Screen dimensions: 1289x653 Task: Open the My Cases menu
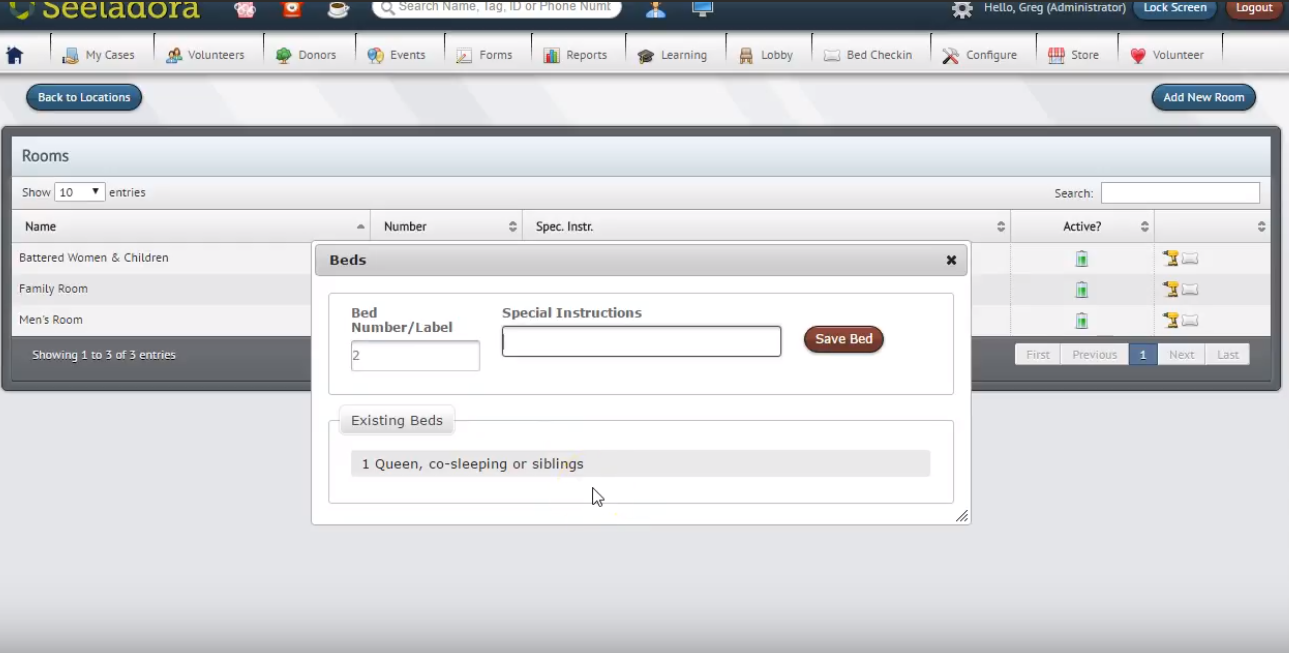click(x=98, y=55)
